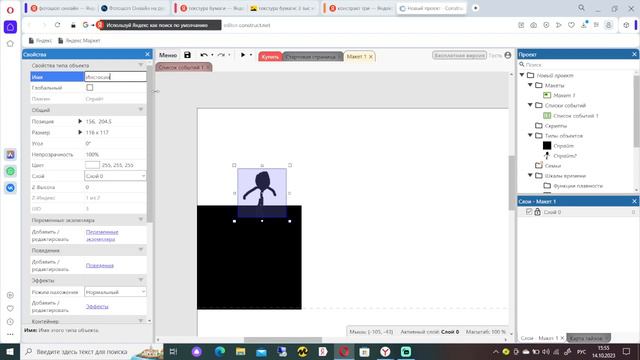
Task: Click the Undo arrow icon
Action: coord(204,55)
